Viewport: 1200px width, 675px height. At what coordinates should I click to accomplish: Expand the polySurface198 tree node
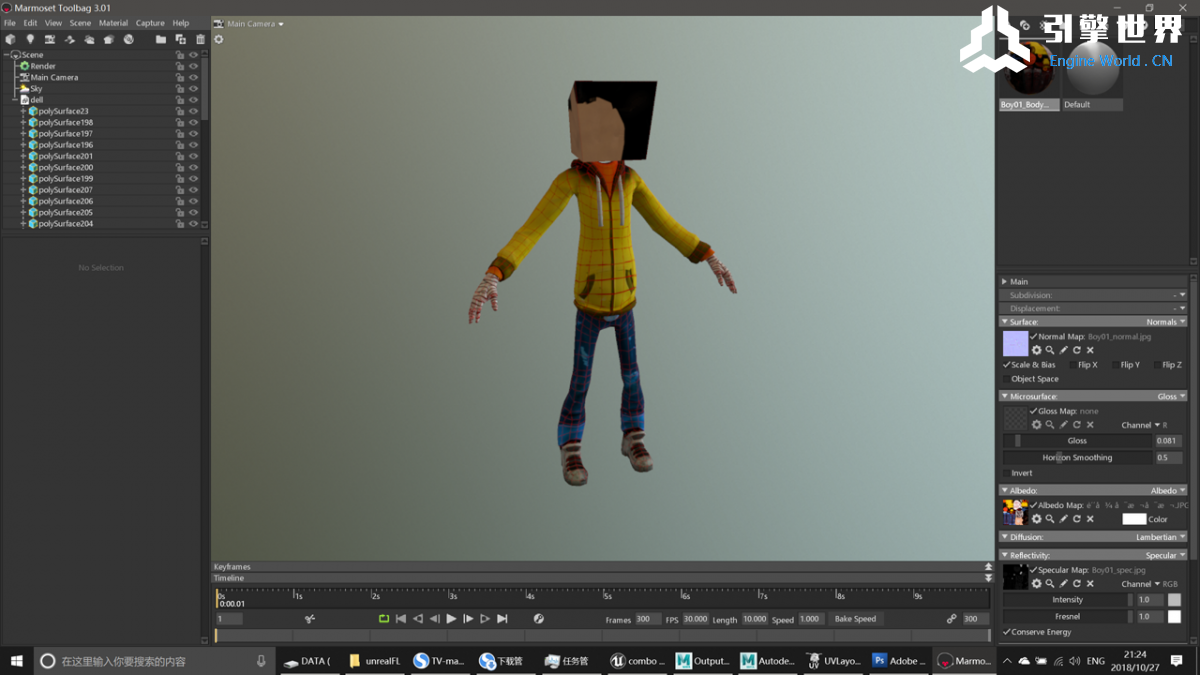[24, 123]
